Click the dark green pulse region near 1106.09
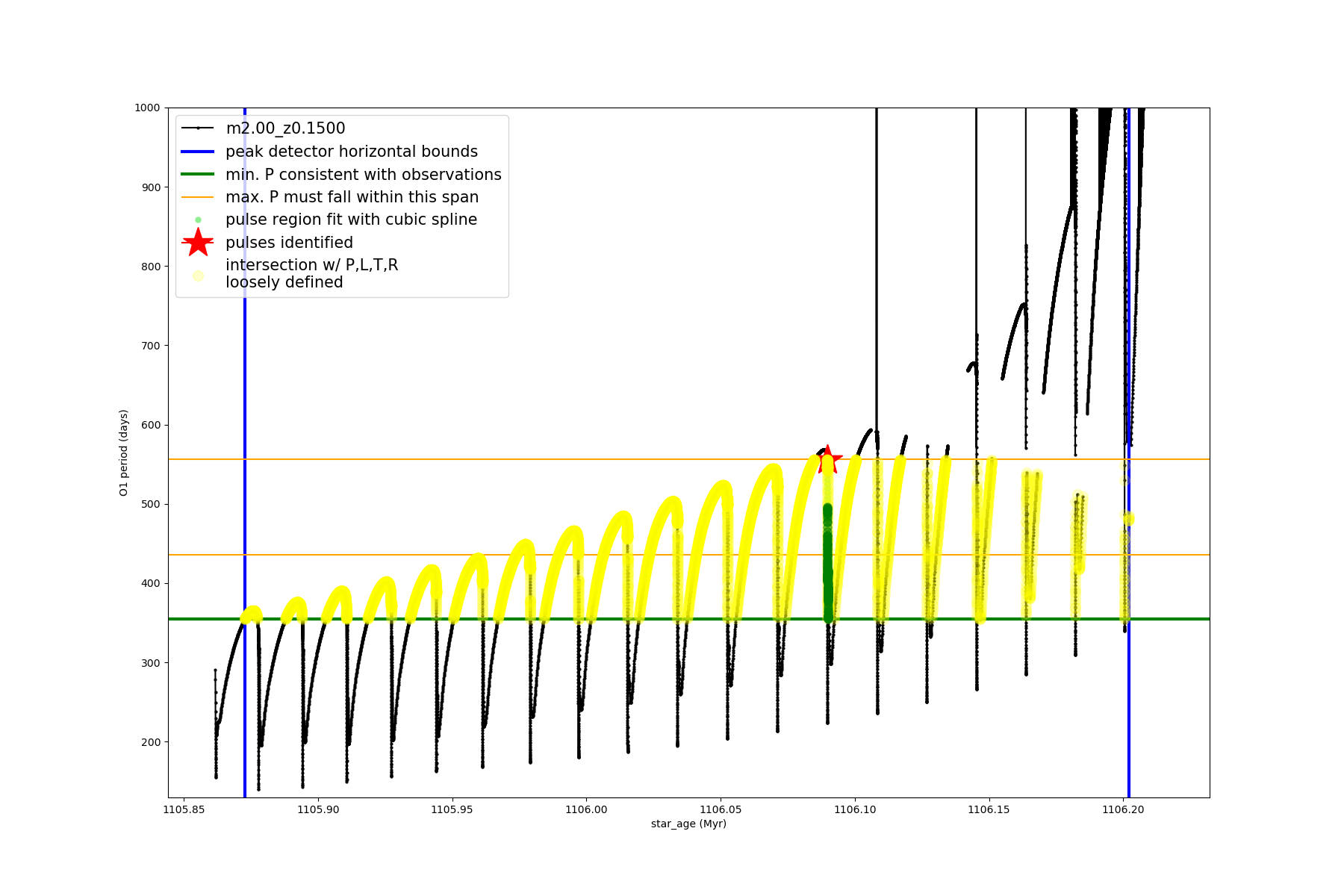Screen dimensions: 1344x896 tap(828, 560)
